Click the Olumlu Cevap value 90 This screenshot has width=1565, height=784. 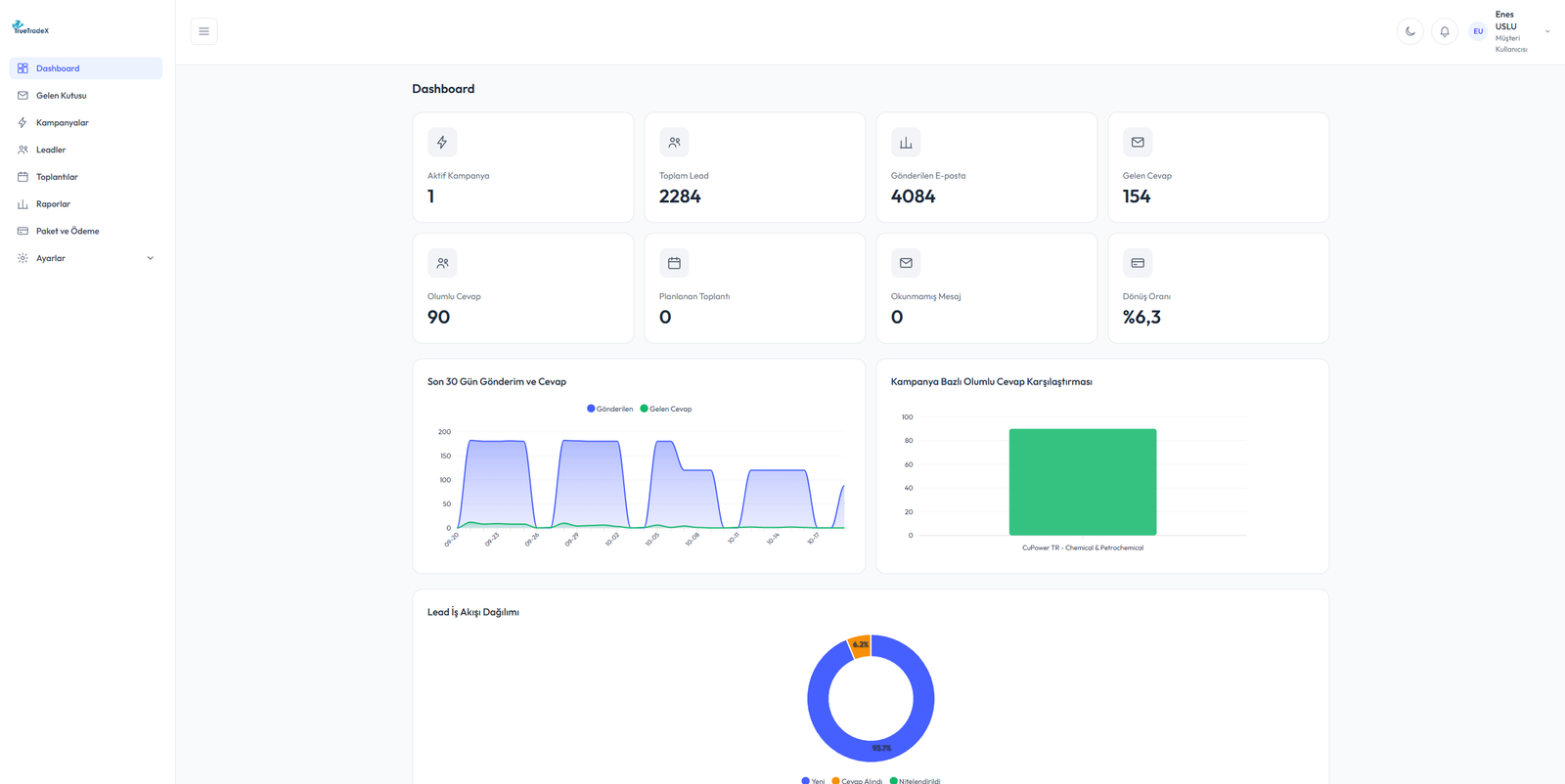438,317
